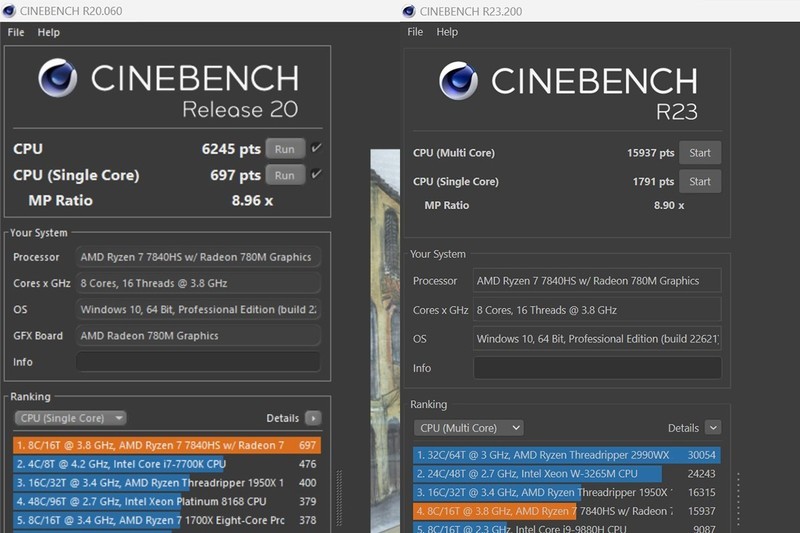Run the R20 CPU (Single Core) test
This screenshot has width=800, height=533.
(284, 175)
